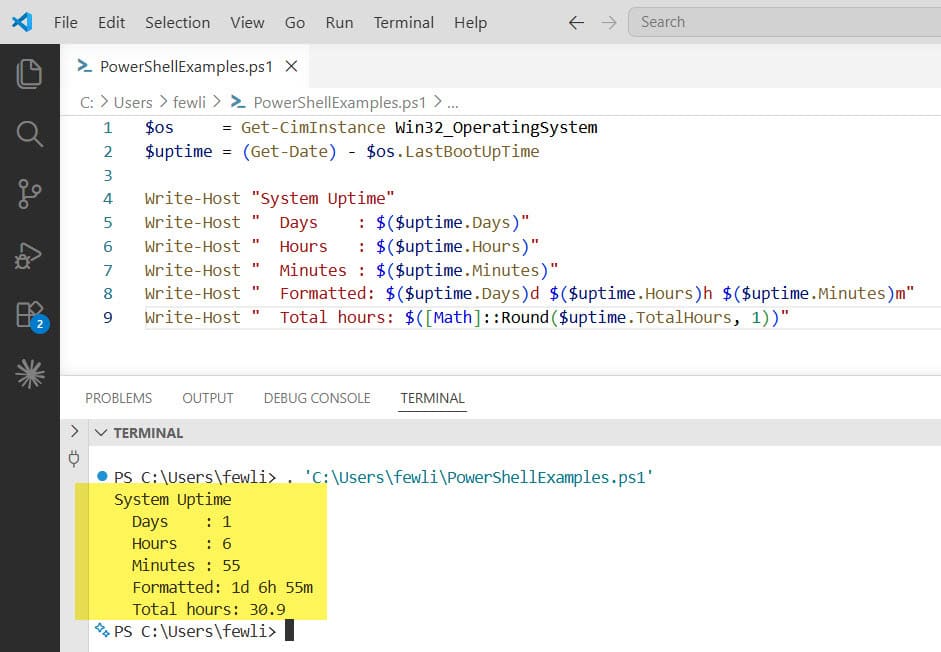This screenshot has width=941, height=652.
Task: Click the asterisk-shaped icon in activity bar
Action: tap(29, 373)
